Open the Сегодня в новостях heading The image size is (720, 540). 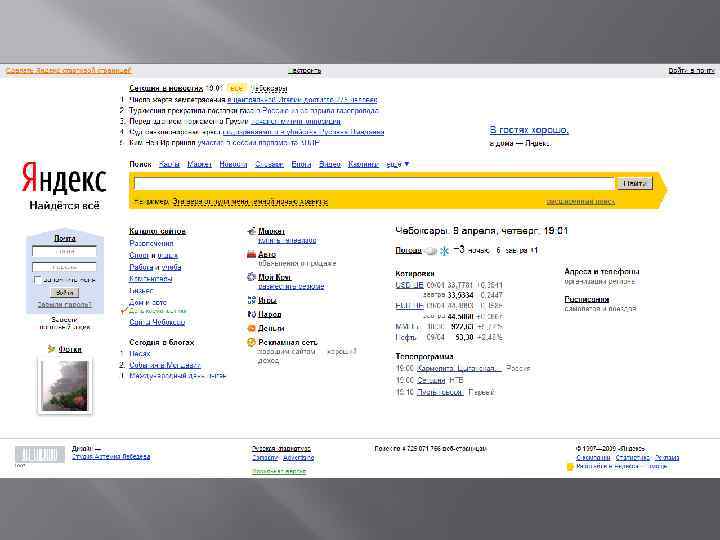click(x=166, y=88)
